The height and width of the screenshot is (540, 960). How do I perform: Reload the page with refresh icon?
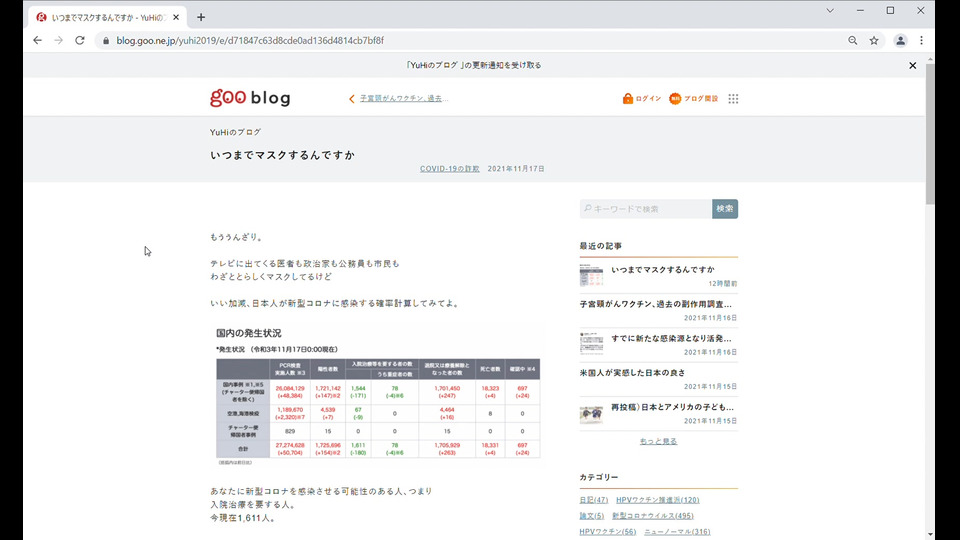[x=80, y=40]
